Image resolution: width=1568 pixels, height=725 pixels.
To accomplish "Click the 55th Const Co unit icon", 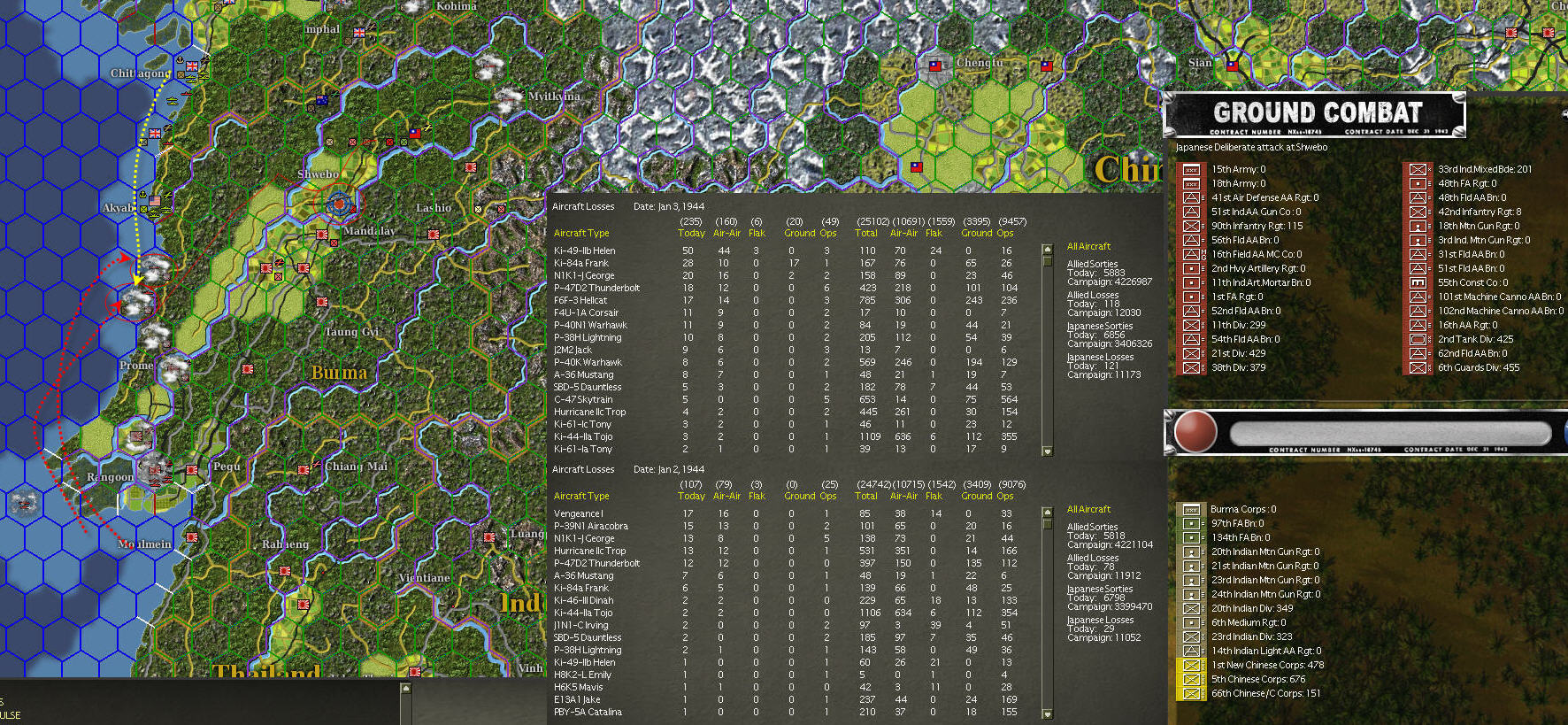I will (1418, 282).
